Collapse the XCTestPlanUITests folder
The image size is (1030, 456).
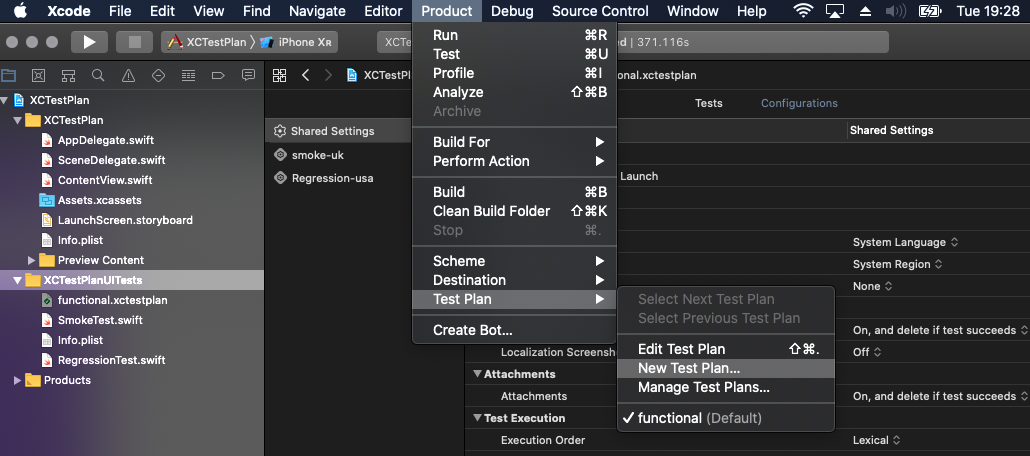coord(18,281)
